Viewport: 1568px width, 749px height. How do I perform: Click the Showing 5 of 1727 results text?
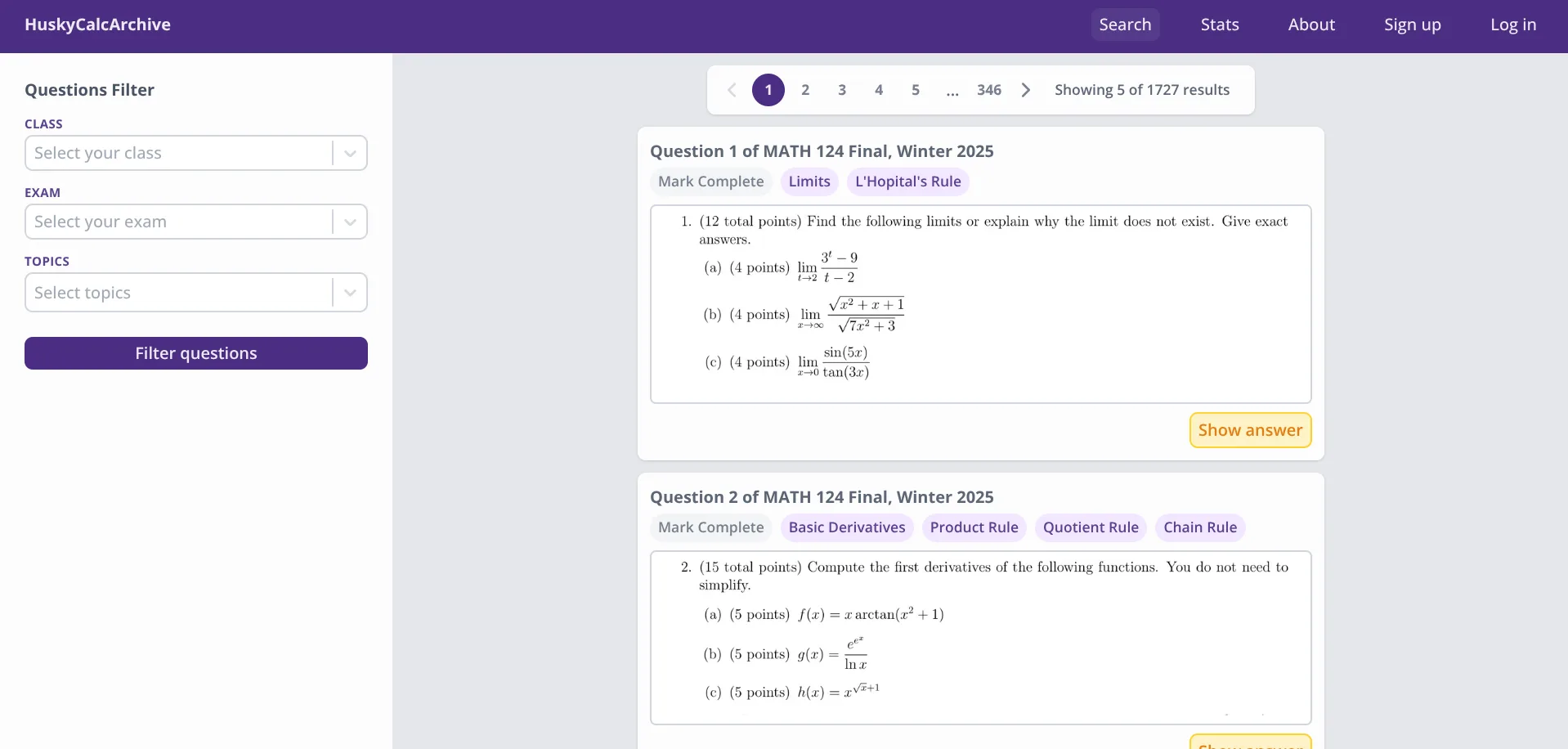click(1142, 90)
